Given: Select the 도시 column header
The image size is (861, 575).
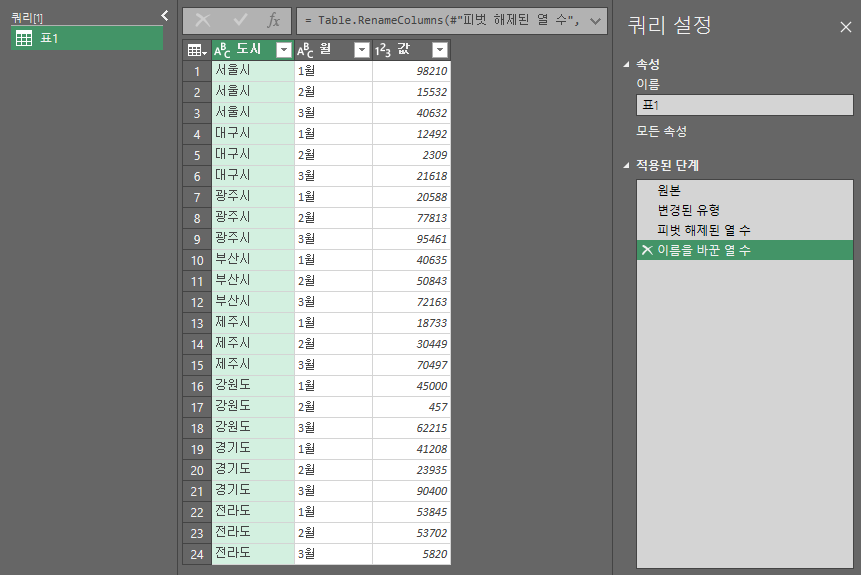Looking at the screenshot, I should click(x=253, y=50).
